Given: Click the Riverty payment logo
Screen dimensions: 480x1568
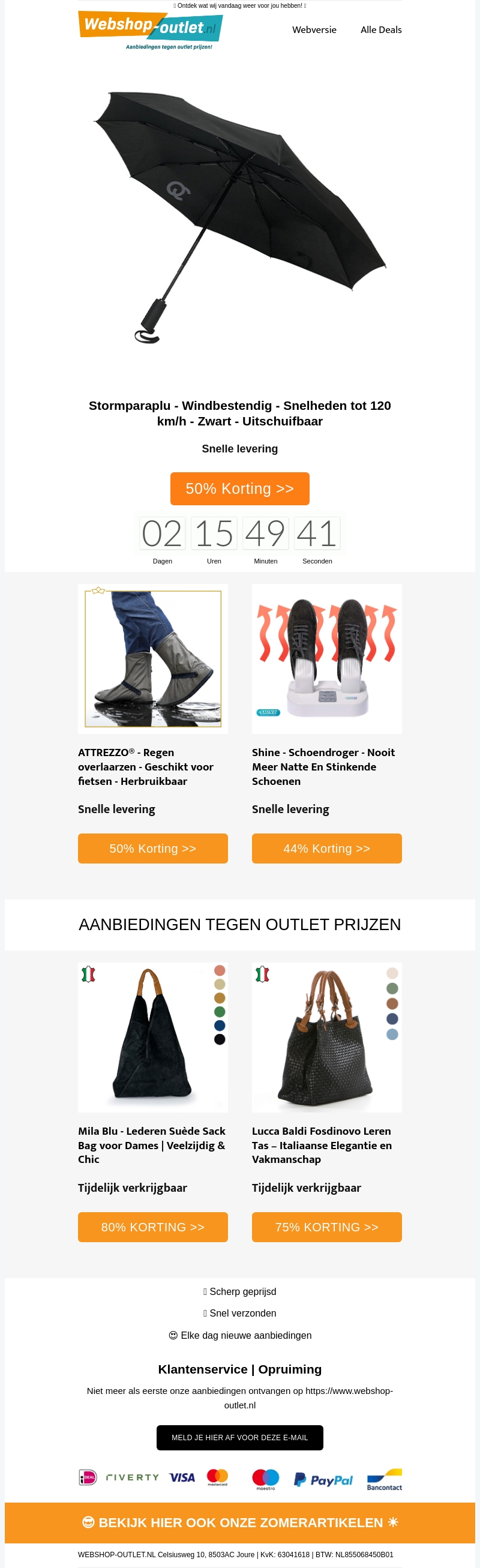Looking at the screenshot, I should click(133, 1477).
